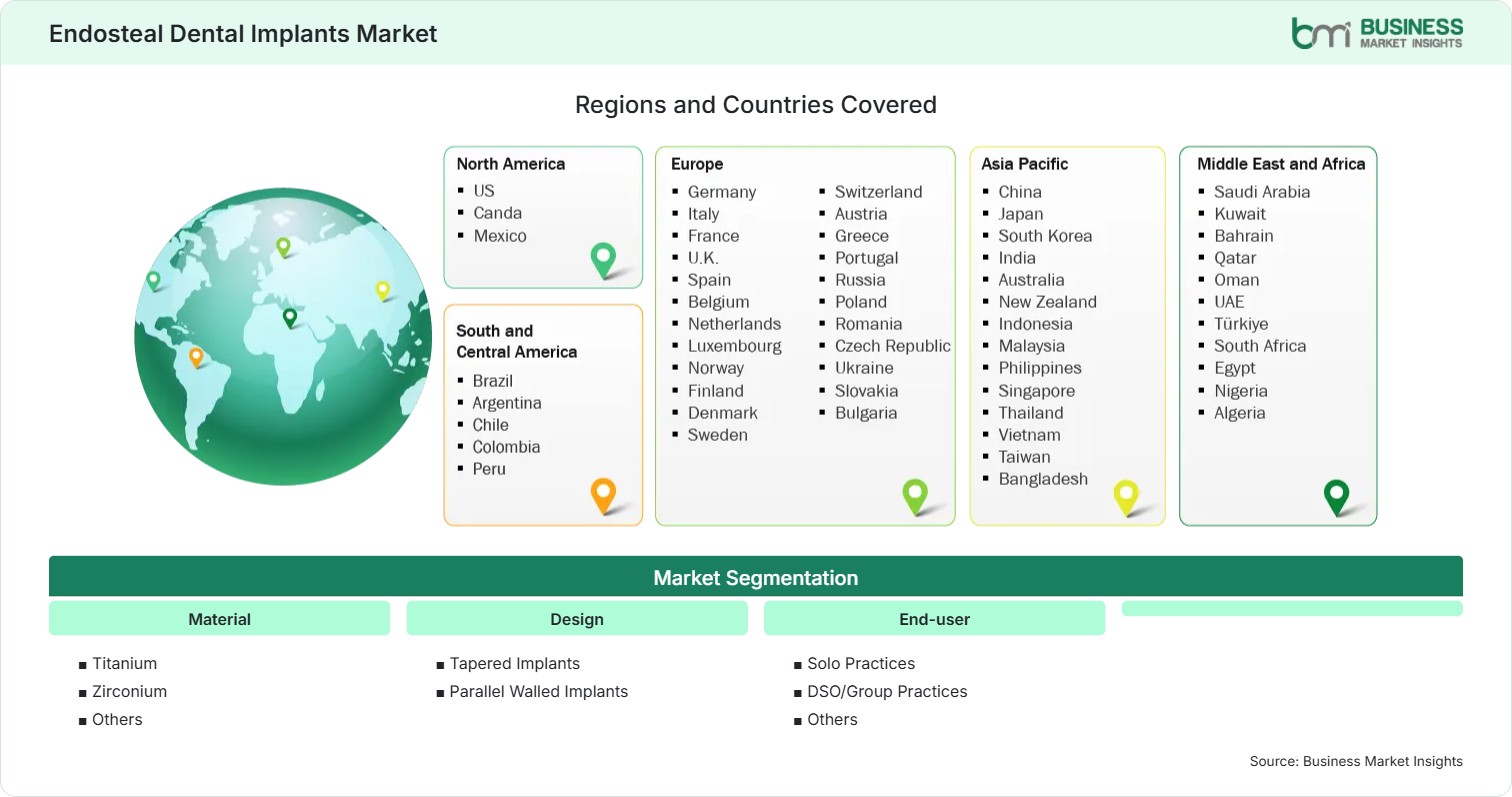Click New Zealand in Asia Pacific list
1512x797 pixels.
tap(1047, 301)
